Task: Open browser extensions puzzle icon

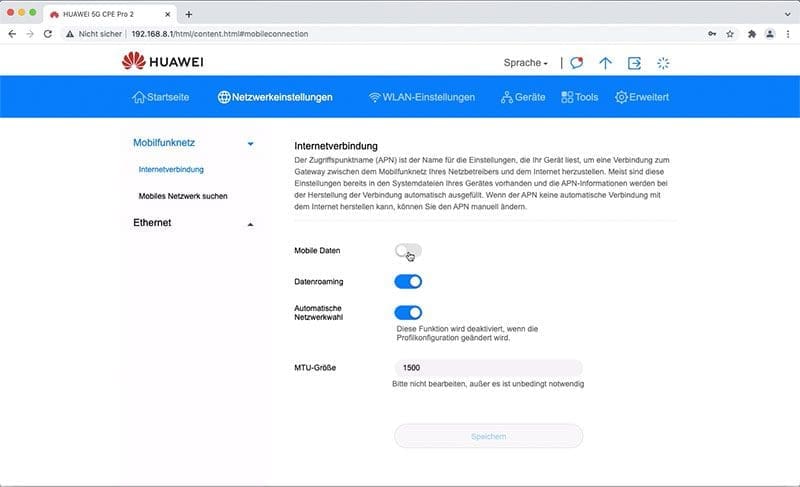Action: [x=752, y=34]
